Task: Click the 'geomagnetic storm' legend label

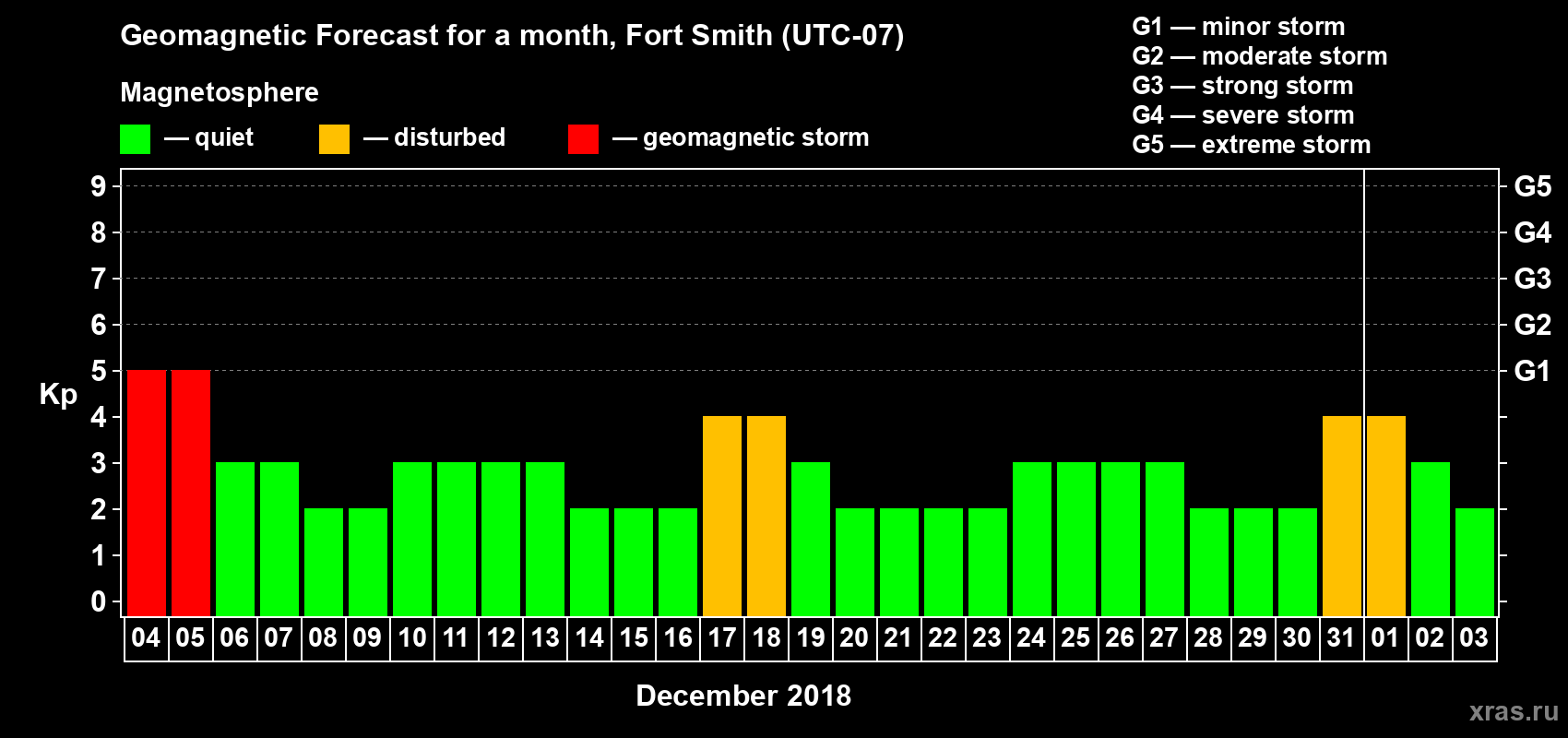Action: point(755,137)
